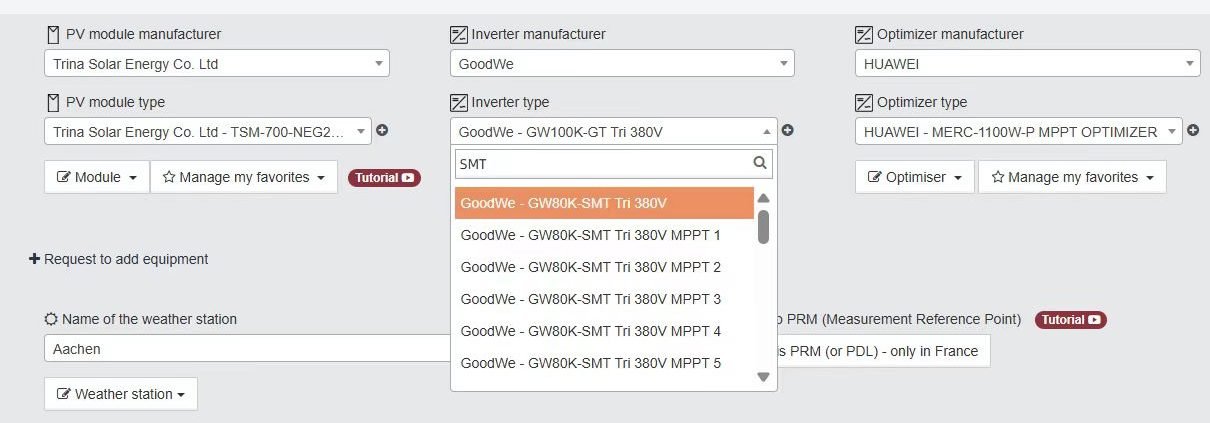Click the search magnifier icon in inverter dropdown

click(760, 163)
